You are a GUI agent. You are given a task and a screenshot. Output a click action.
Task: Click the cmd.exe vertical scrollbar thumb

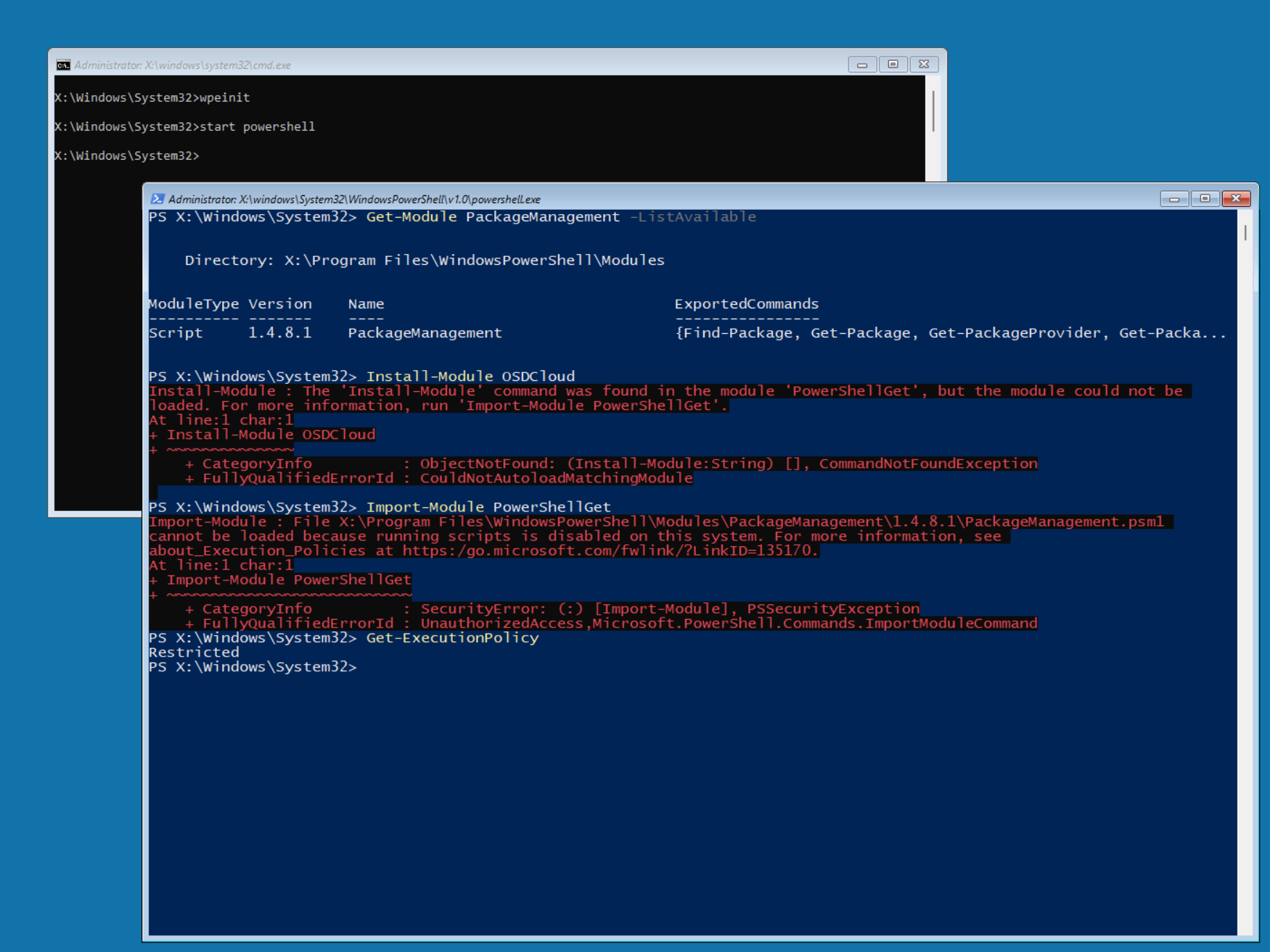click(933, 111)
